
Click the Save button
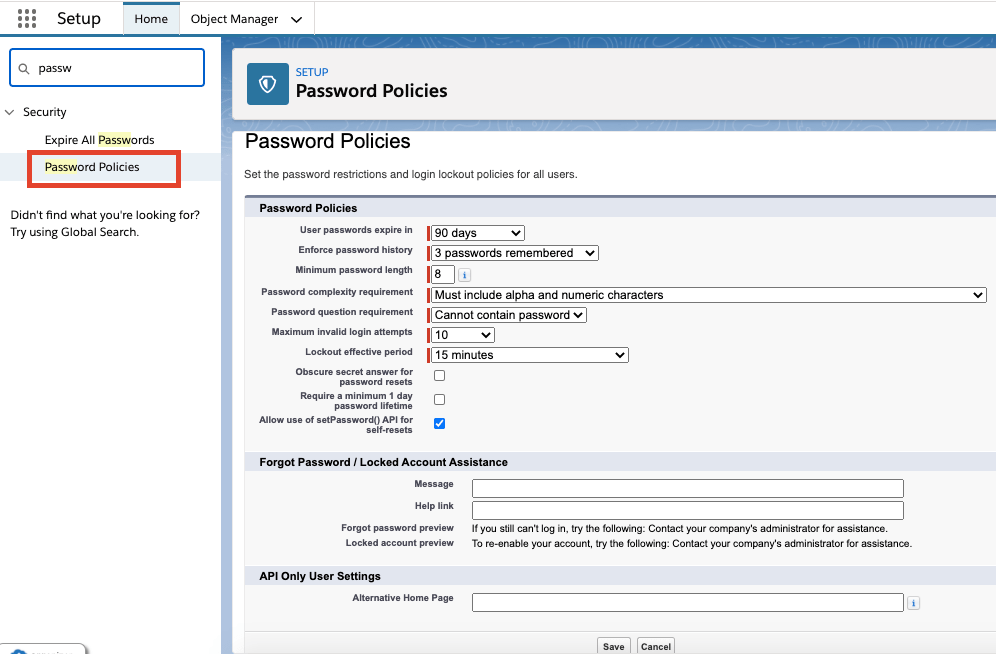coord(613,646)
